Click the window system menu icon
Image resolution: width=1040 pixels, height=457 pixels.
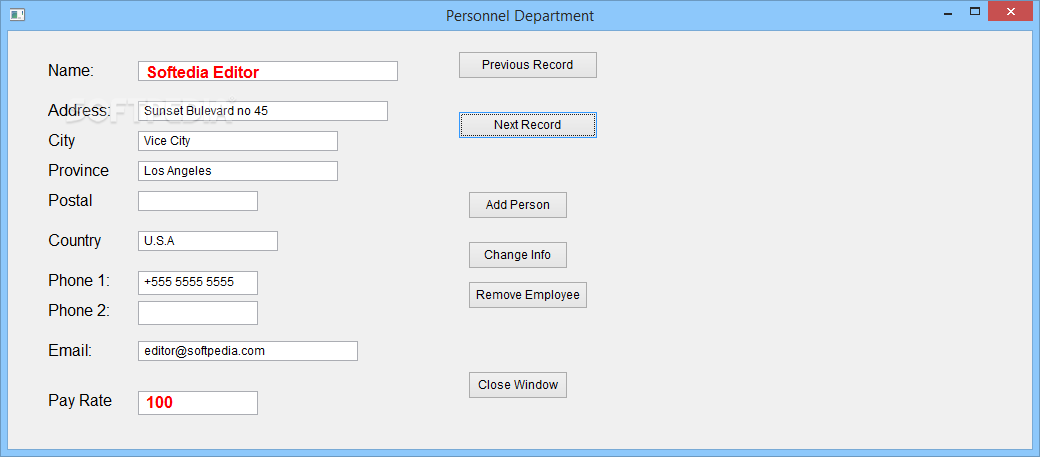(16, 15)
